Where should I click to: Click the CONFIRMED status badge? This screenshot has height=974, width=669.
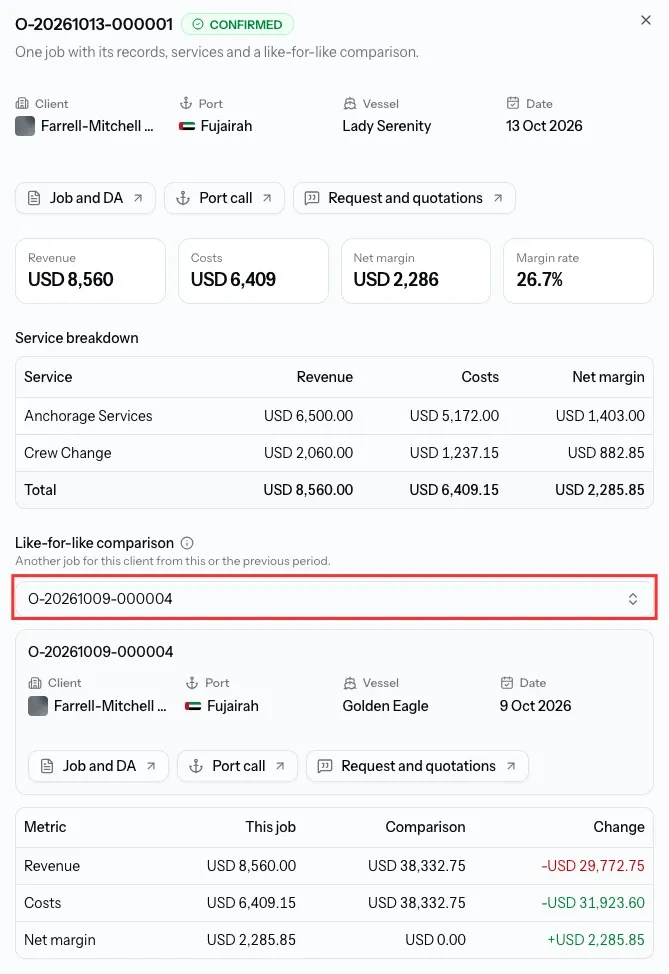(237, 24)
